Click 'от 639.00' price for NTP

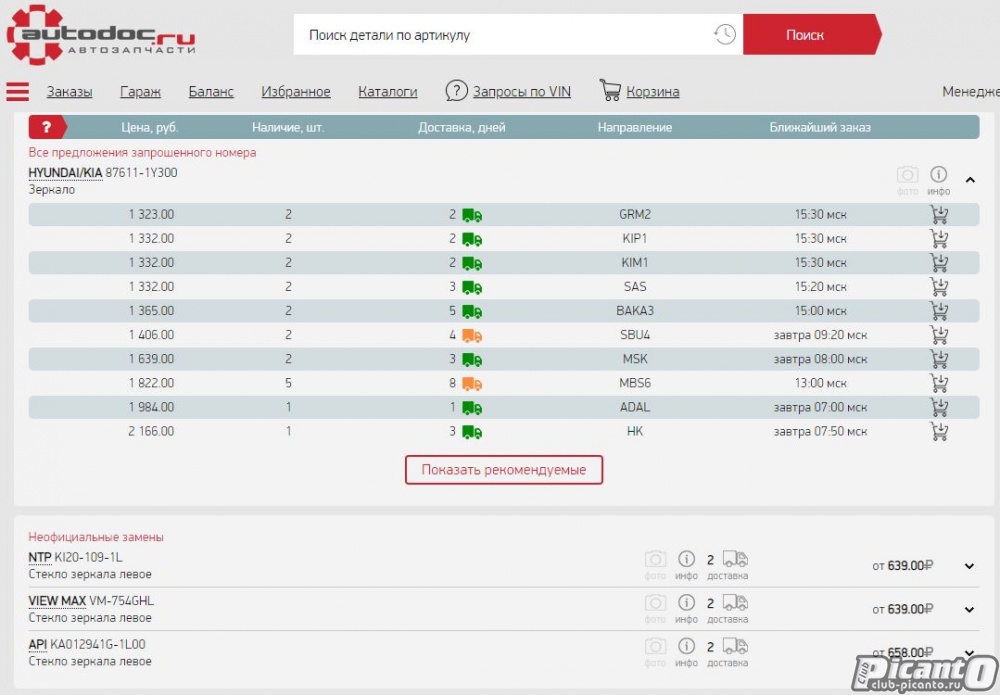pyautogui.click(x=903, y=566)
